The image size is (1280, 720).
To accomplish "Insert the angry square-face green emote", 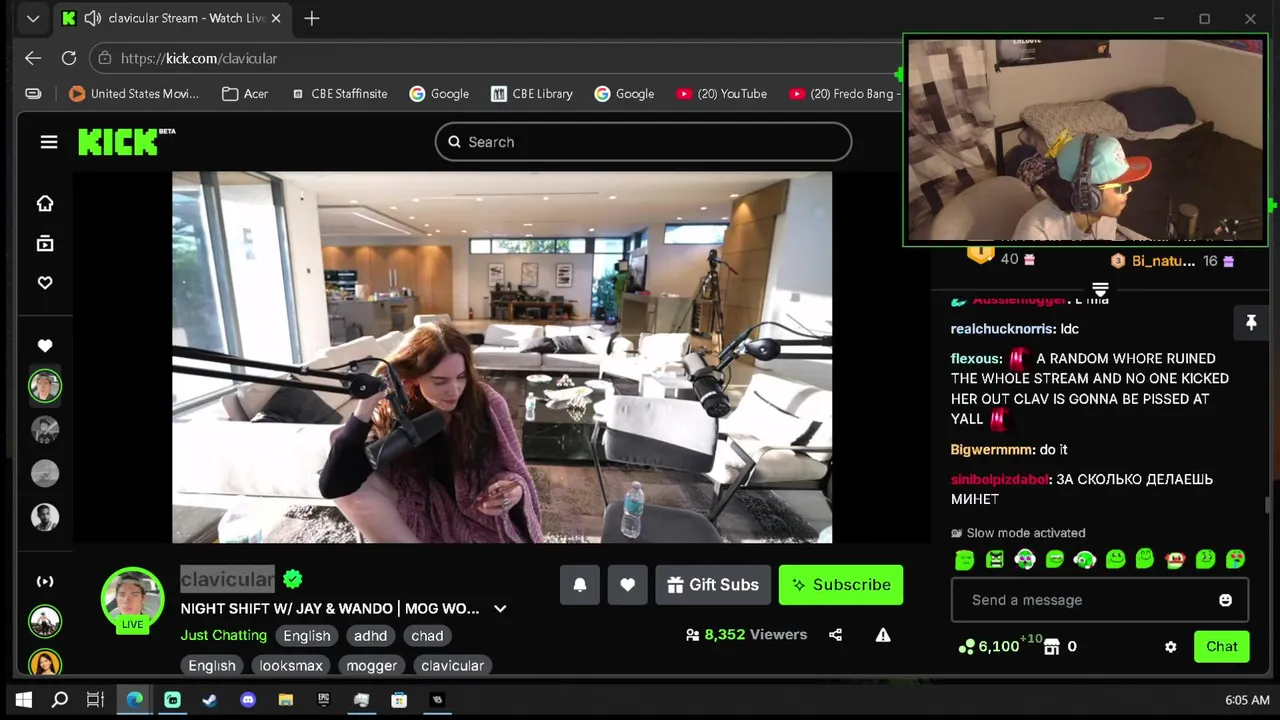I will [x=994, y=560].
